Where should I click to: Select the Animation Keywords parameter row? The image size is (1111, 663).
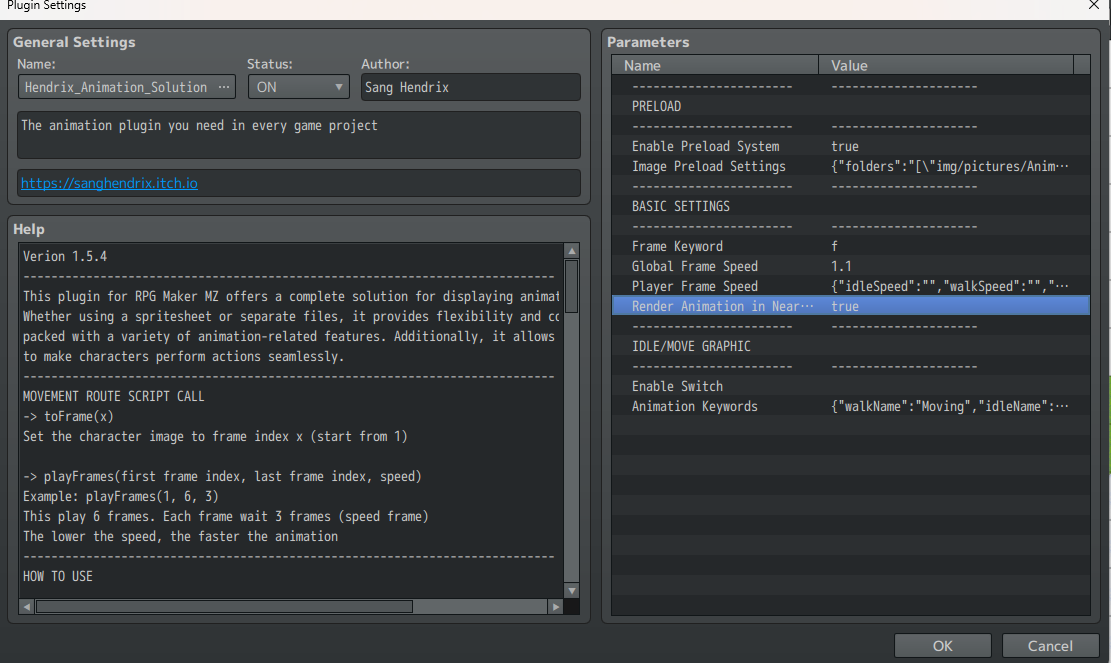tap(694, 406)
